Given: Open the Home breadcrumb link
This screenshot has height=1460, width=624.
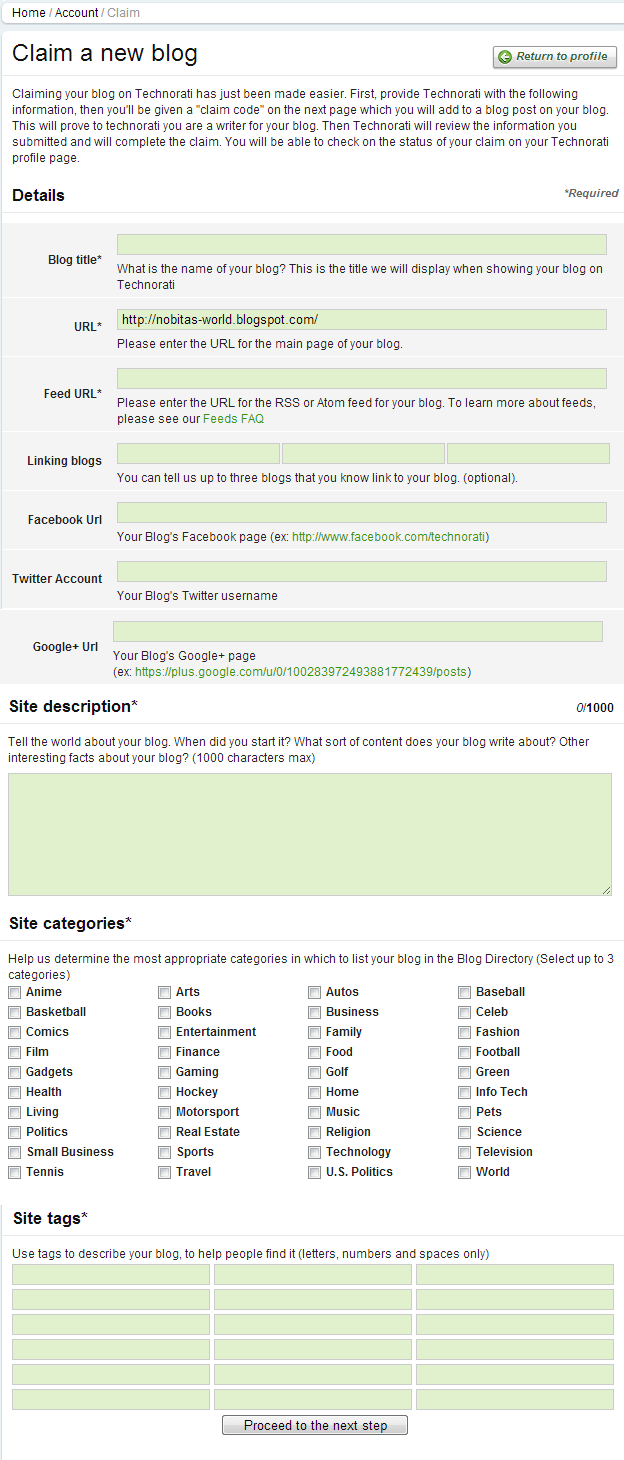Looking at the screenshot, I should [29, 13].
